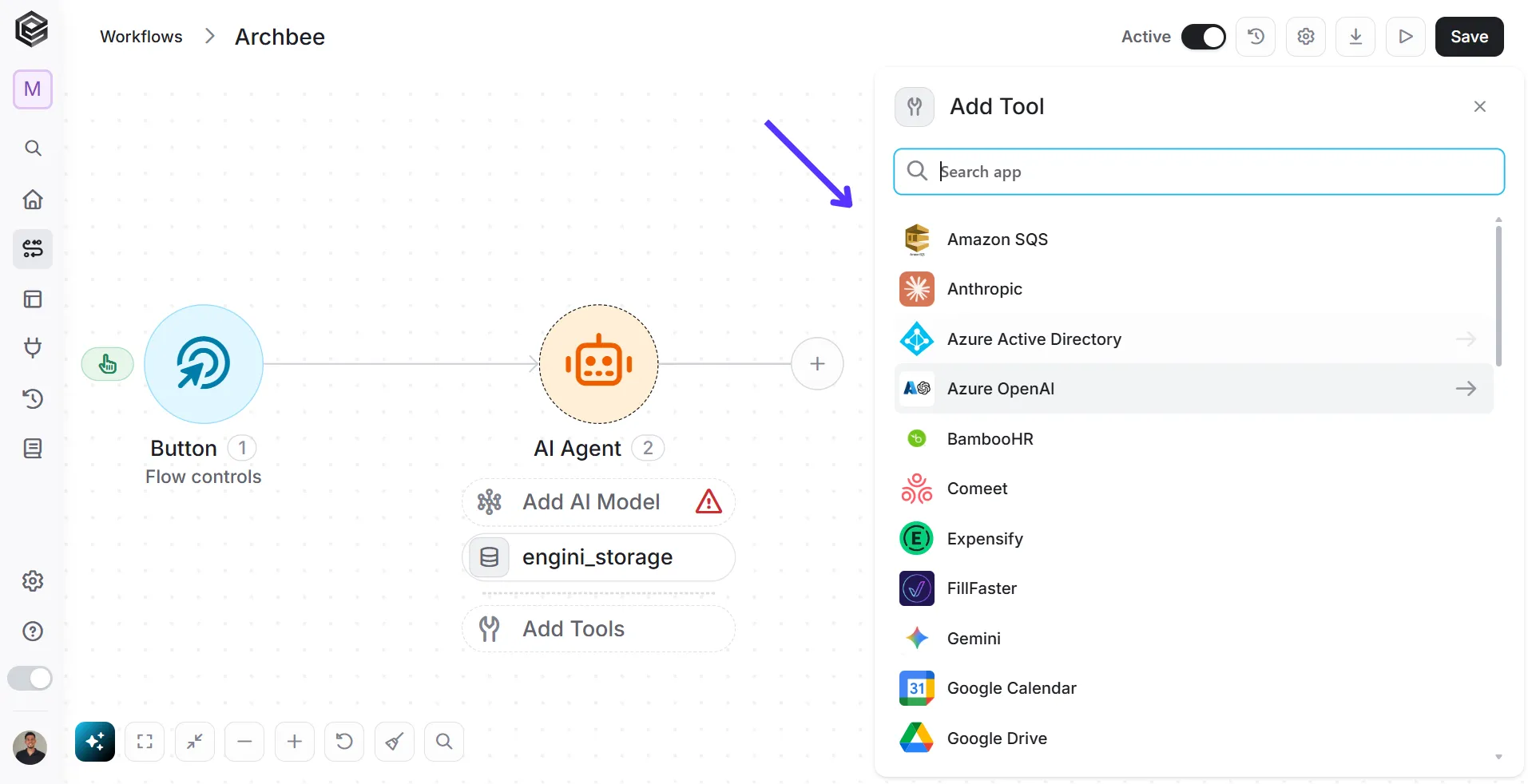Image resolution: width=1528 pixels, height=784 pixels.
Task: Zoom in with the plus canvas toolbar button
Action: tap(295, 742)
